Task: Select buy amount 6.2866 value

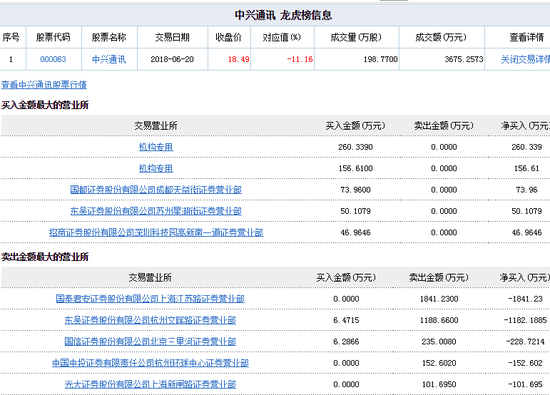Action: coord(346,342)
